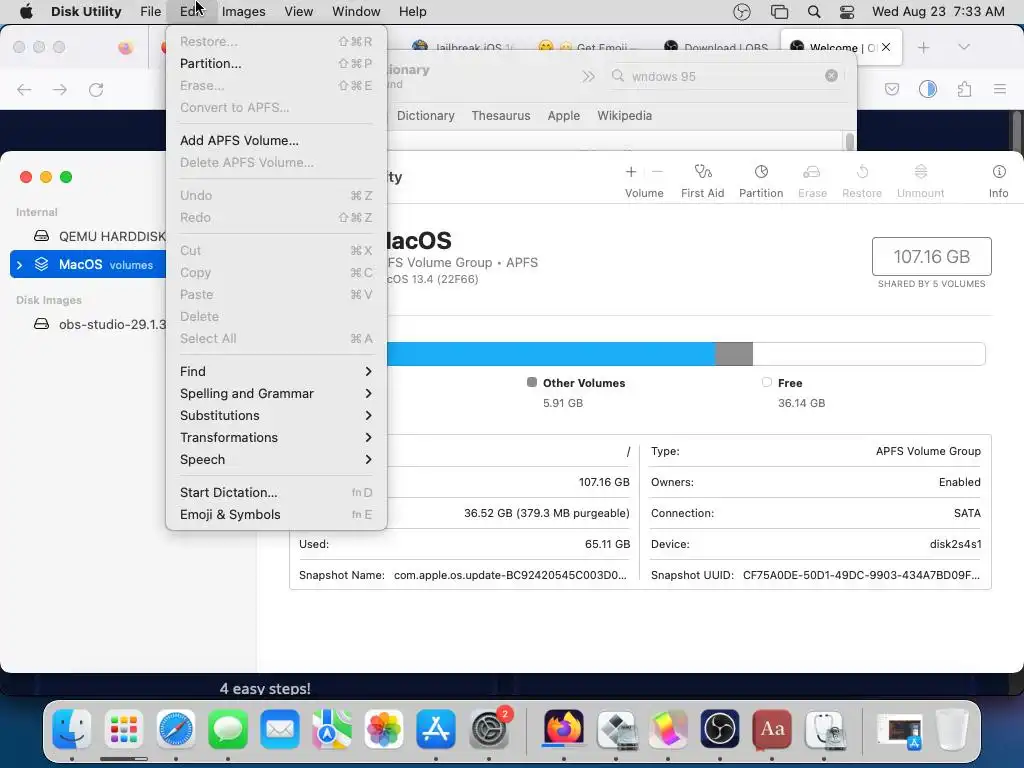The height and width of the screenshot is (768, 1024).
Task: Open the Images menu
Action: (244, 12)
